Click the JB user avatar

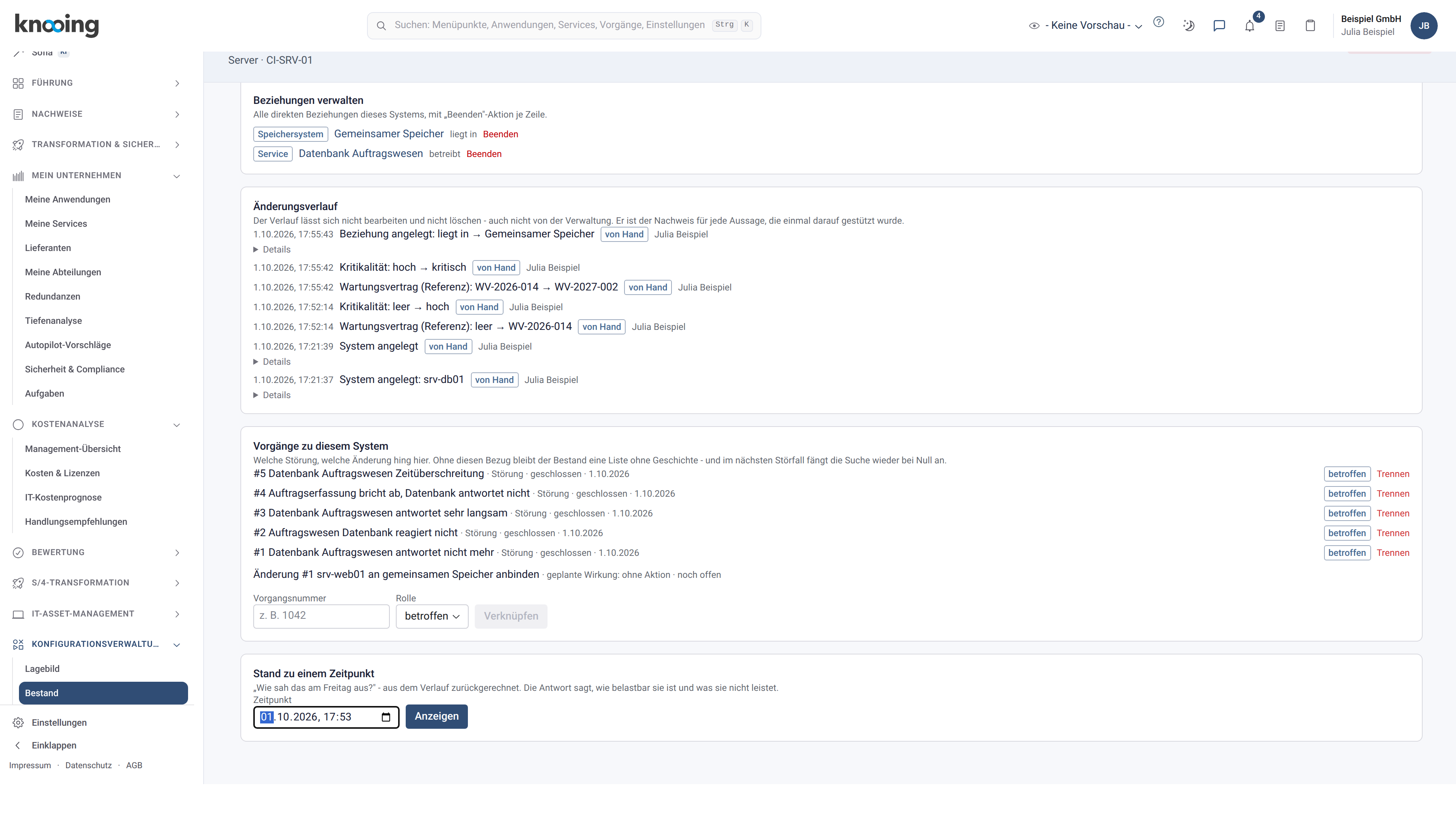(x=1424, y=25)
